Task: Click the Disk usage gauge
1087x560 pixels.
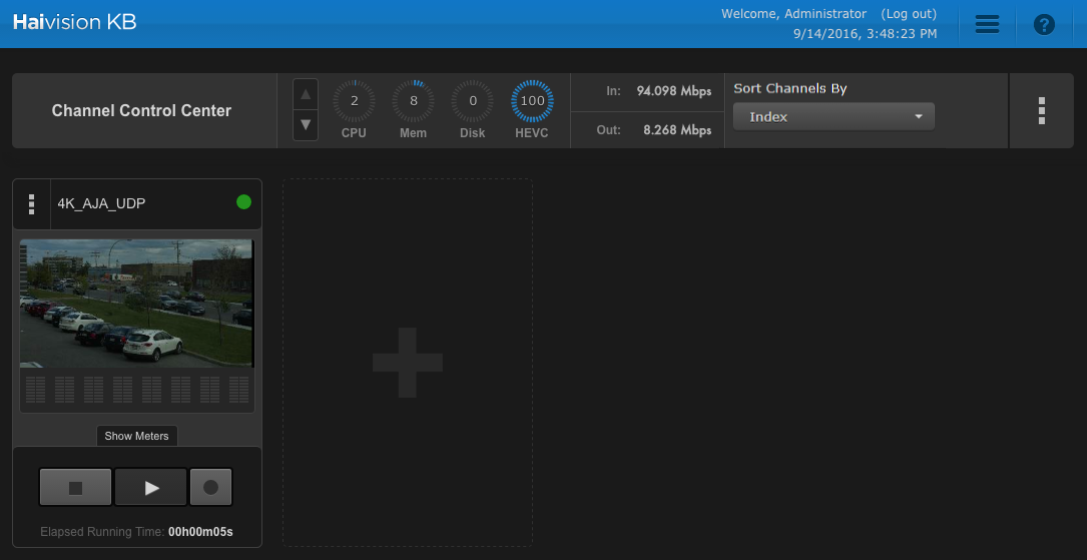Action: (472, 101)
